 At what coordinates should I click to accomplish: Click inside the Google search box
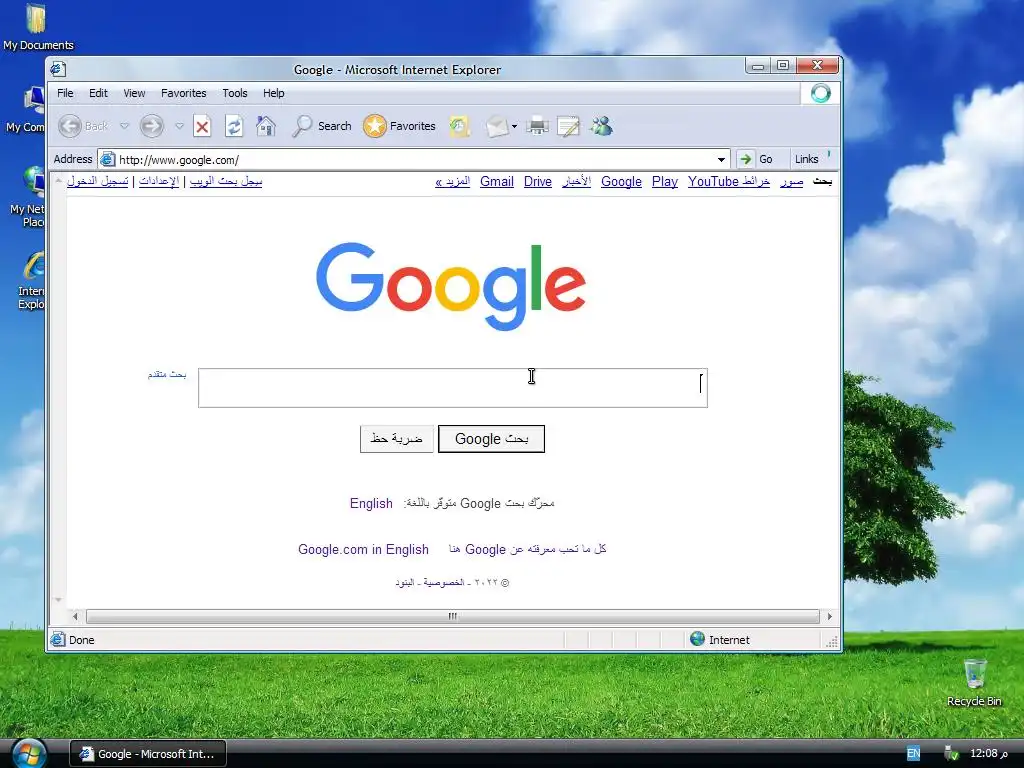(x=453, y=388)
